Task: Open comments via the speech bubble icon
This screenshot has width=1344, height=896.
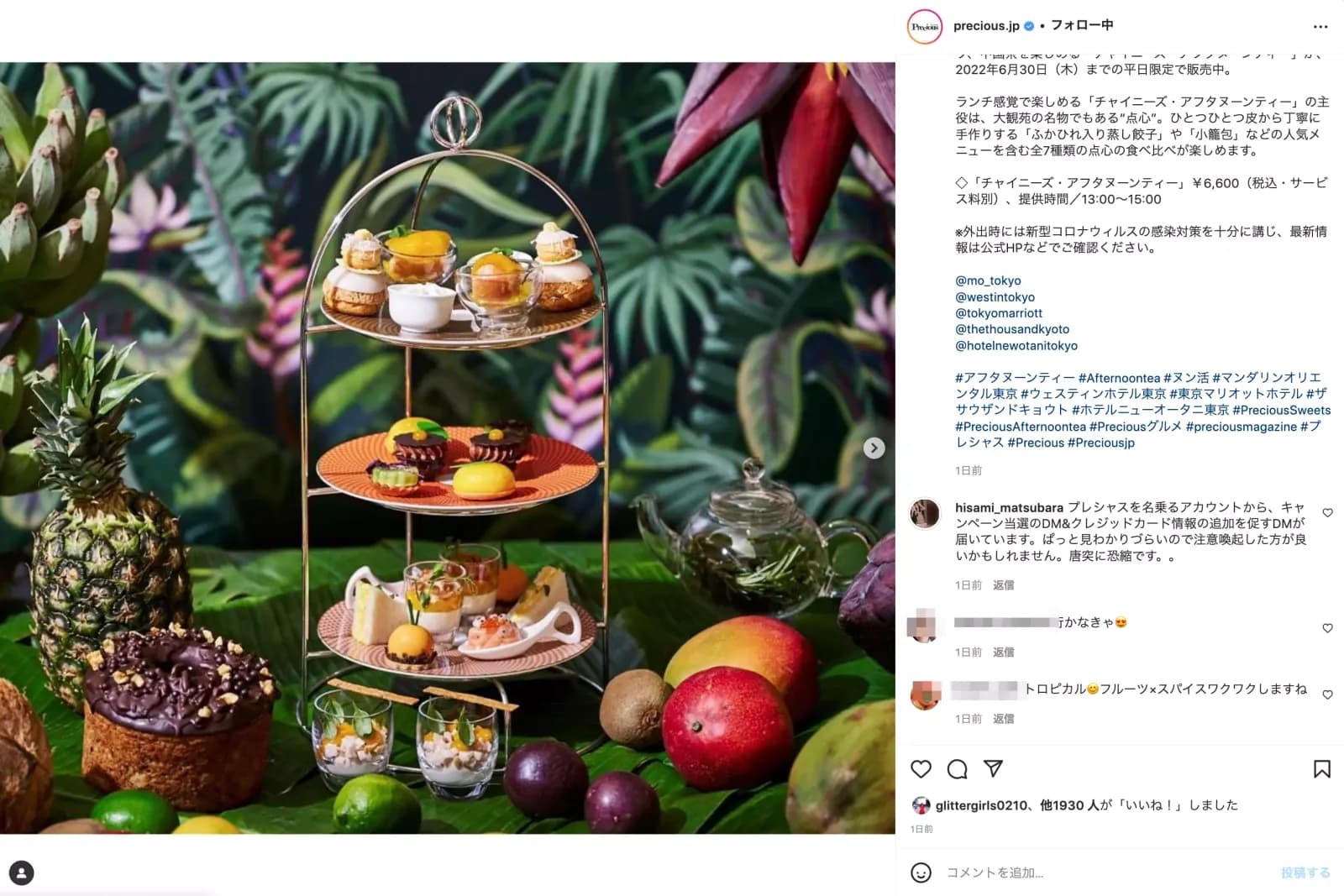Action: 957,768
